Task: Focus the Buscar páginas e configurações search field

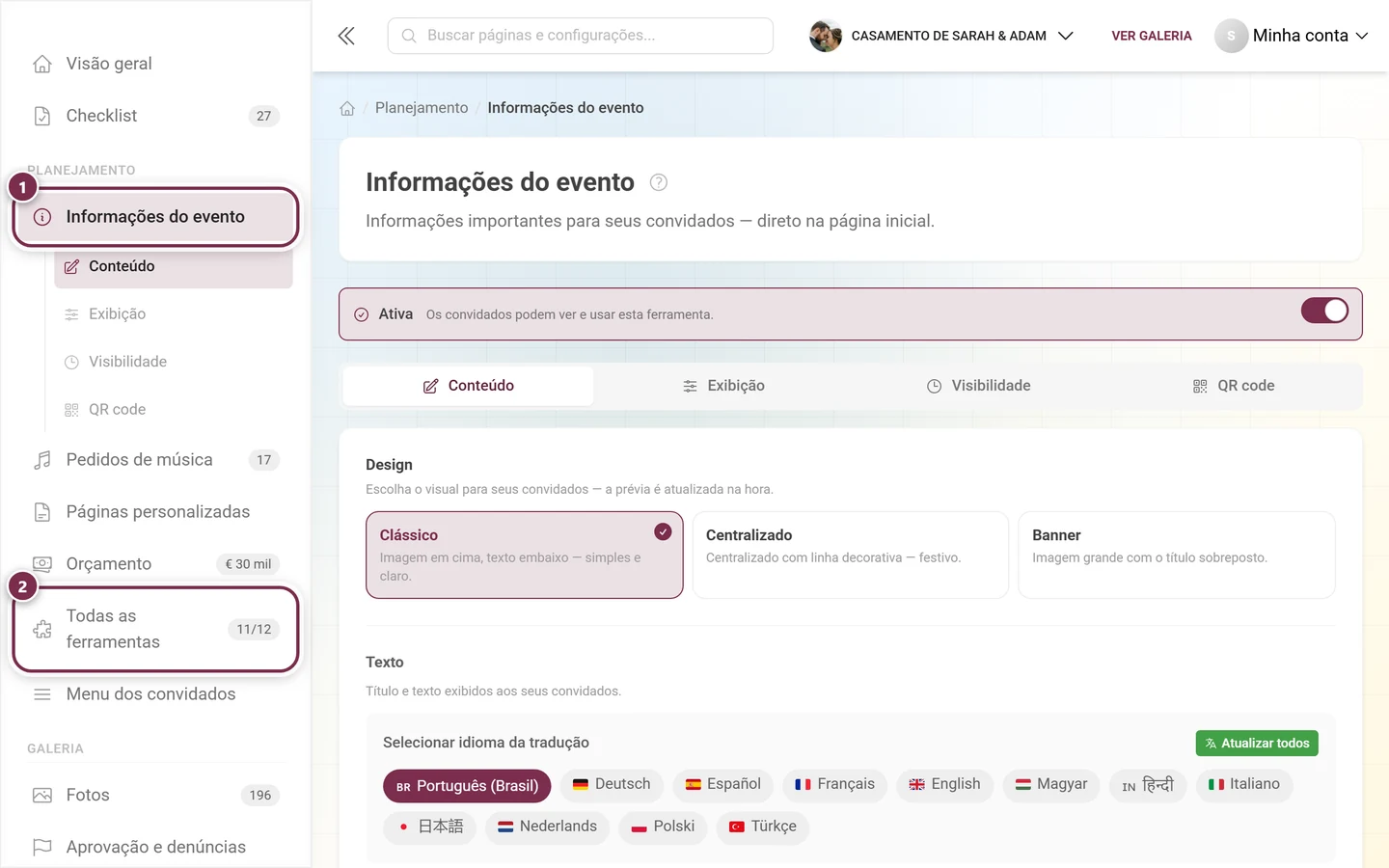Action: tap(581, 36)
